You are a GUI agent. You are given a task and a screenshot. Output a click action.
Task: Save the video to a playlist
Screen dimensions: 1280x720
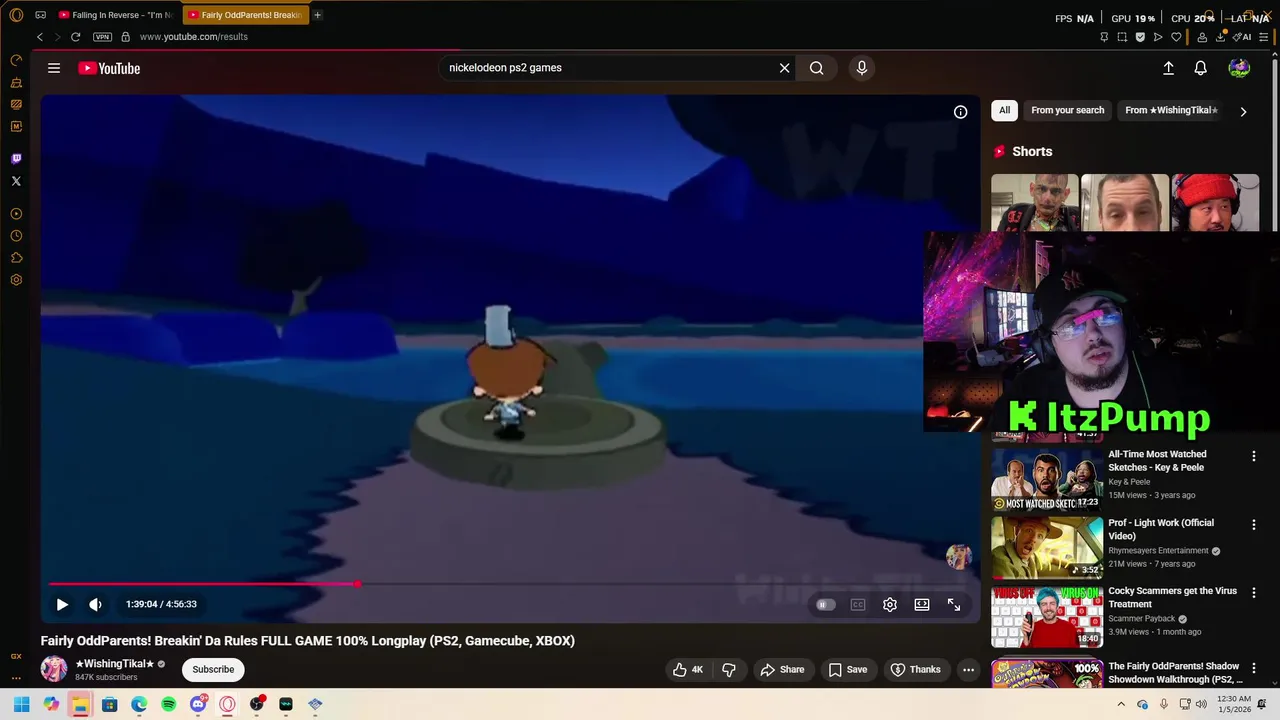(x=848, y=669)
